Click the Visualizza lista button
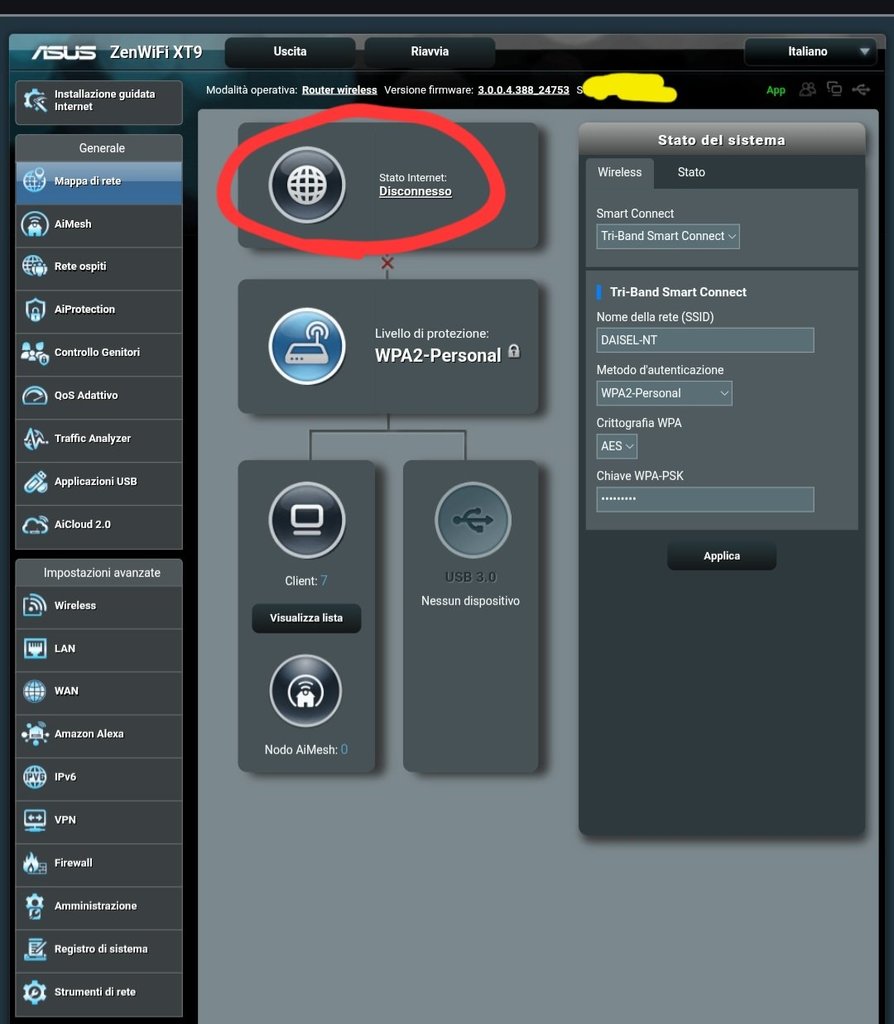 (306, 618)
